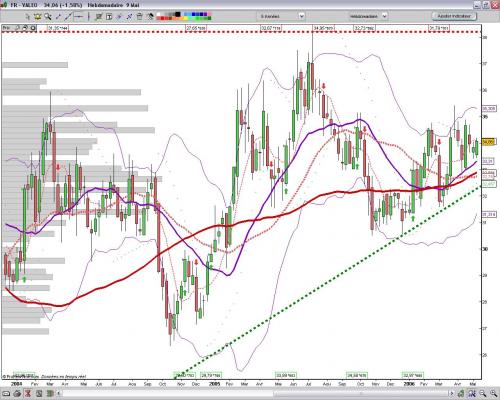Open the Hebdomadaire timeframe dropdown arrow
Screen dimensions: 500x400
click(384, 16)
